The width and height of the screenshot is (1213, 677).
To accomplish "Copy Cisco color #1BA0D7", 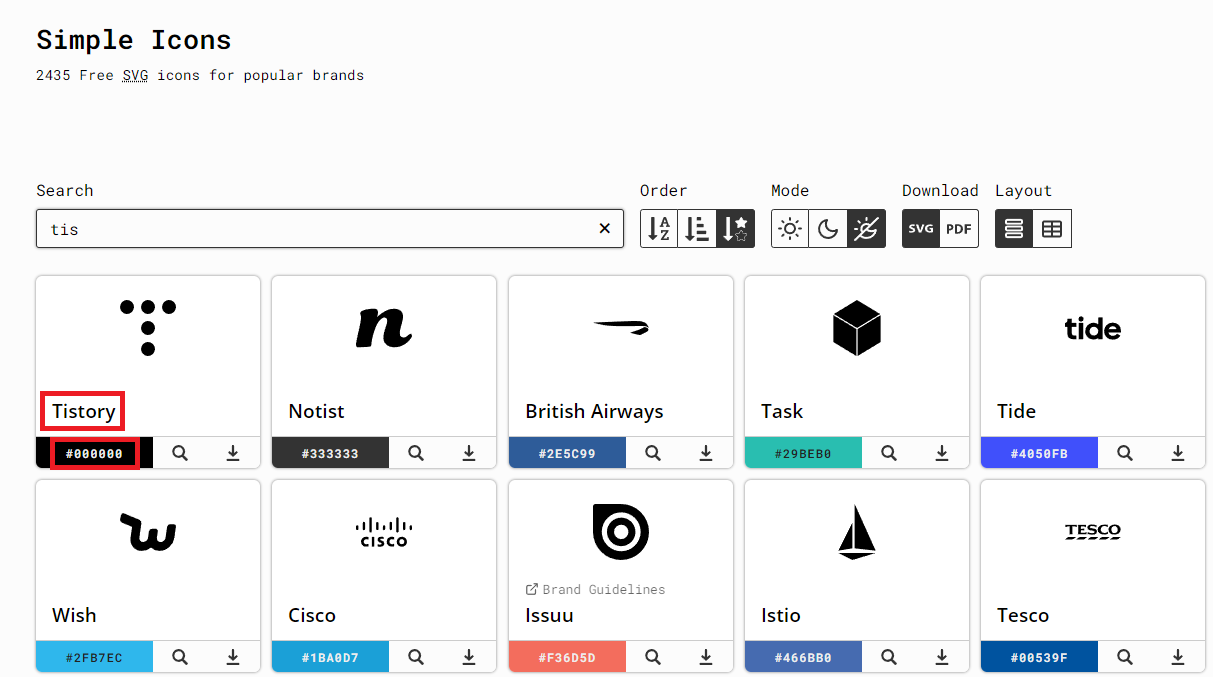I will point(330,657).
